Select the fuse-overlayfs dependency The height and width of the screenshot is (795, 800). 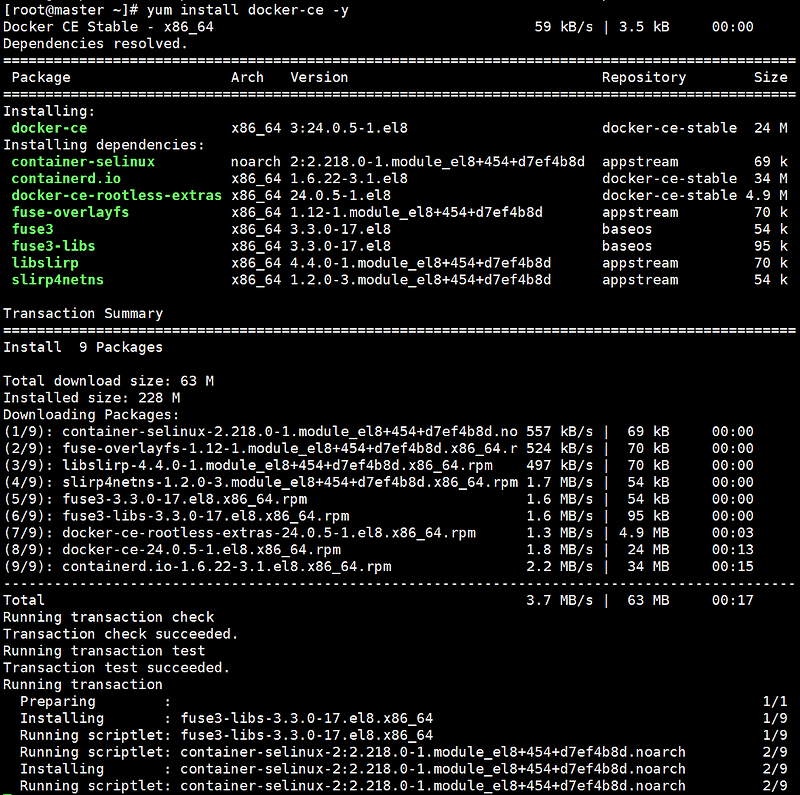click(x=70, y=212)
